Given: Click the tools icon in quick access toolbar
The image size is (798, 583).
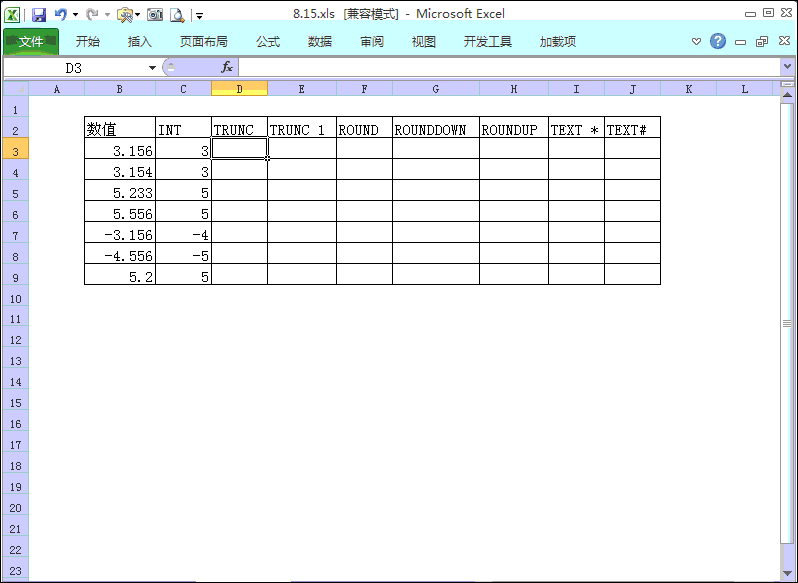Looking at the screenshot, I should [x=125, y=15].
